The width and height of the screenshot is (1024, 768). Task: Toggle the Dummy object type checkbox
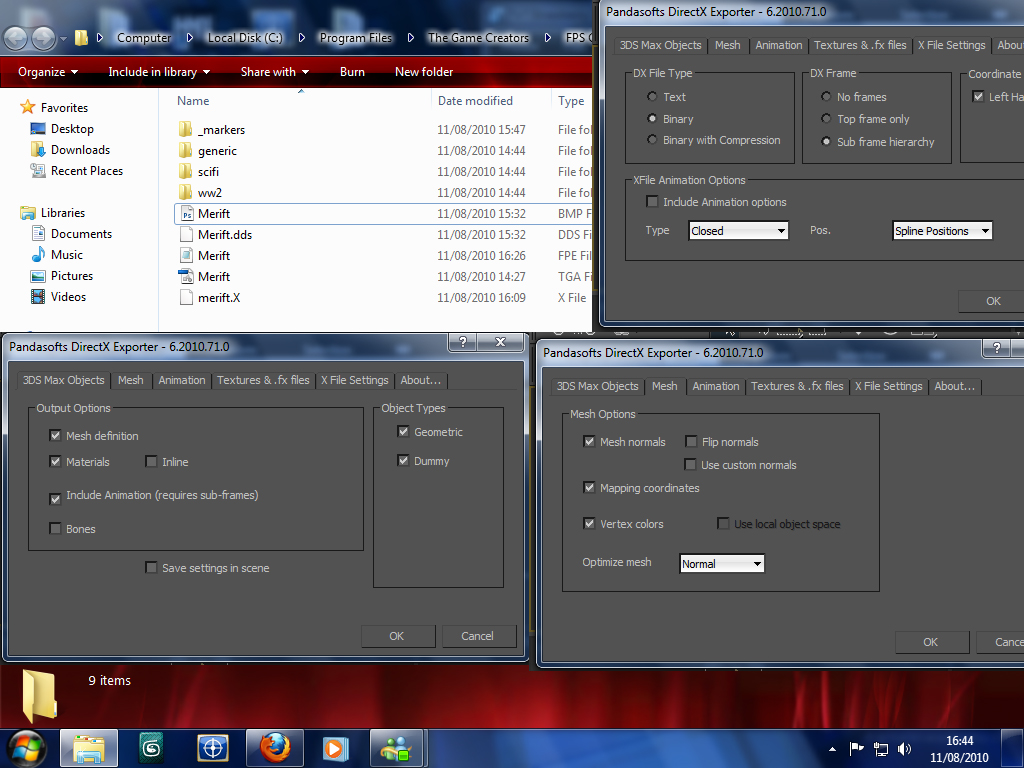coord(403,460)
